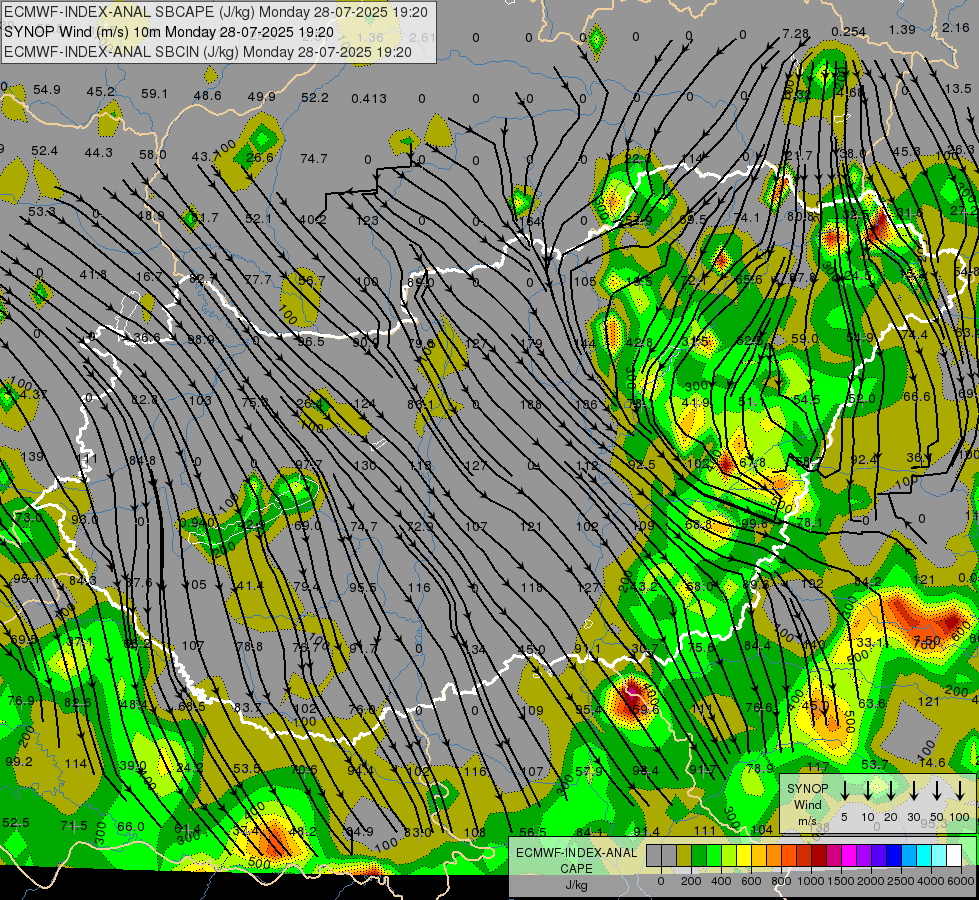Click the 4000 tick label on CAPE scale
The image size is (979, 900).
[x=931, y=881]
